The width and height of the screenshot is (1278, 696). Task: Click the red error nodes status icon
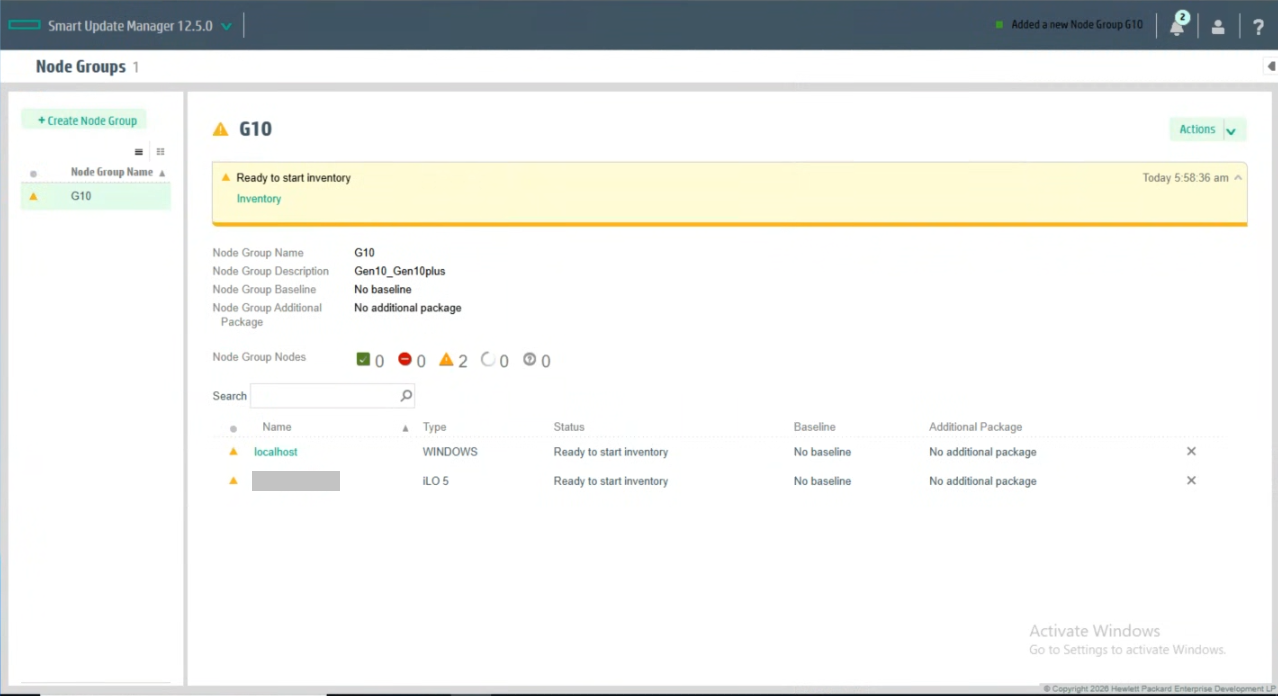click(x=405, y=359)
